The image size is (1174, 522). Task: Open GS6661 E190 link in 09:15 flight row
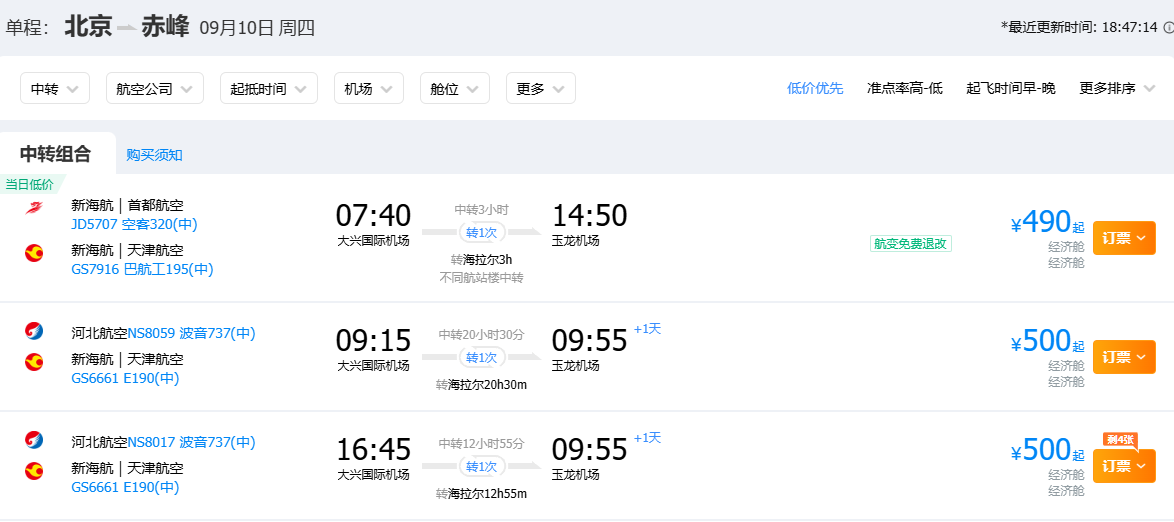click(x=125, y=378)
